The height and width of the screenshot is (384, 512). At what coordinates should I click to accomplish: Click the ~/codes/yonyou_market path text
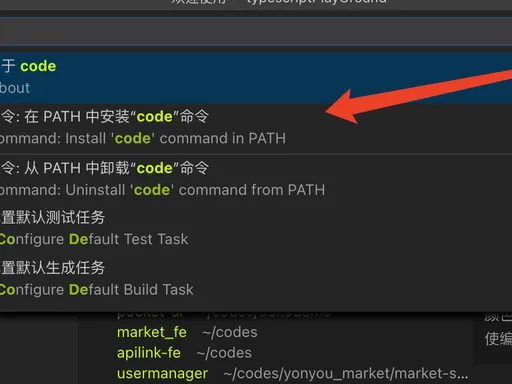tap(346, 374)
